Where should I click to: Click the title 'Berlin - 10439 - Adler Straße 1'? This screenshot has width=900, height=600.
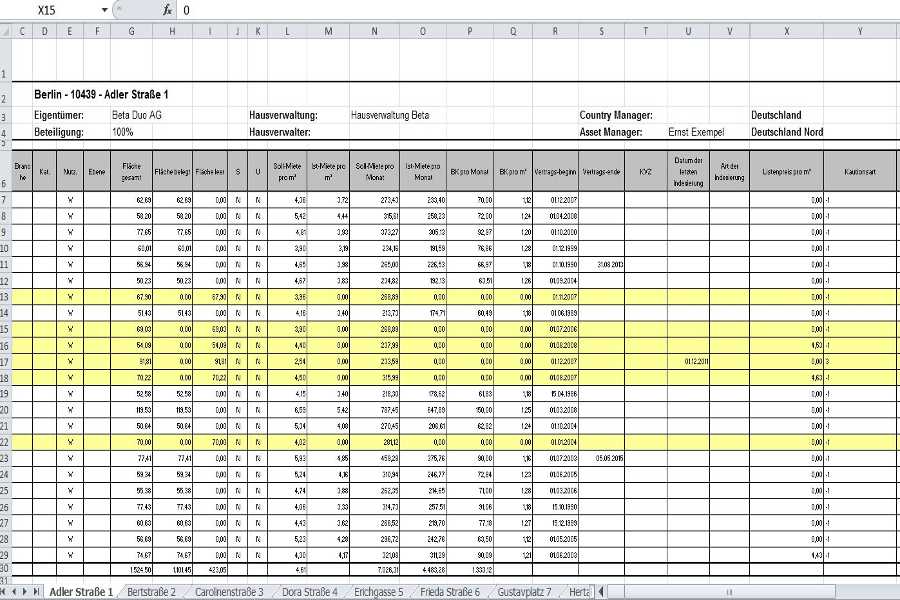tap(101, 94)
